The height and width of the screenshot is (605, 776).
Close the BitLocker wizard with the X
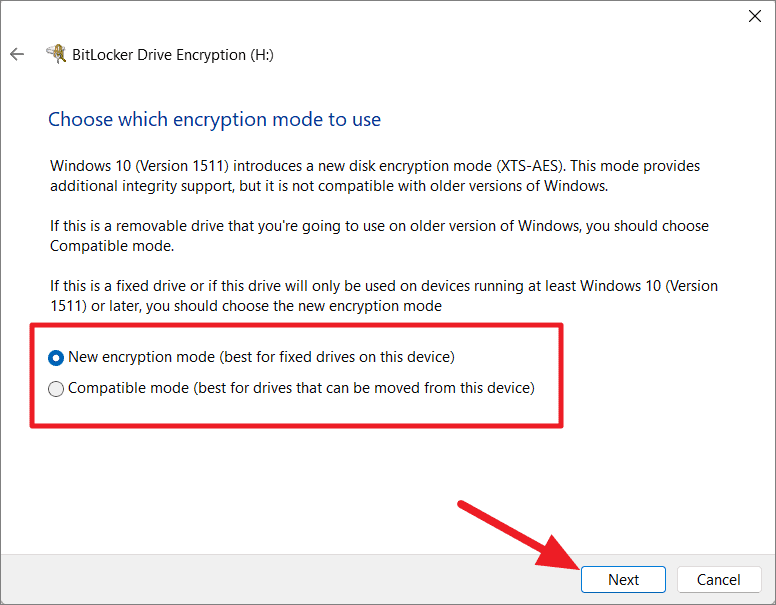point(755,16)
